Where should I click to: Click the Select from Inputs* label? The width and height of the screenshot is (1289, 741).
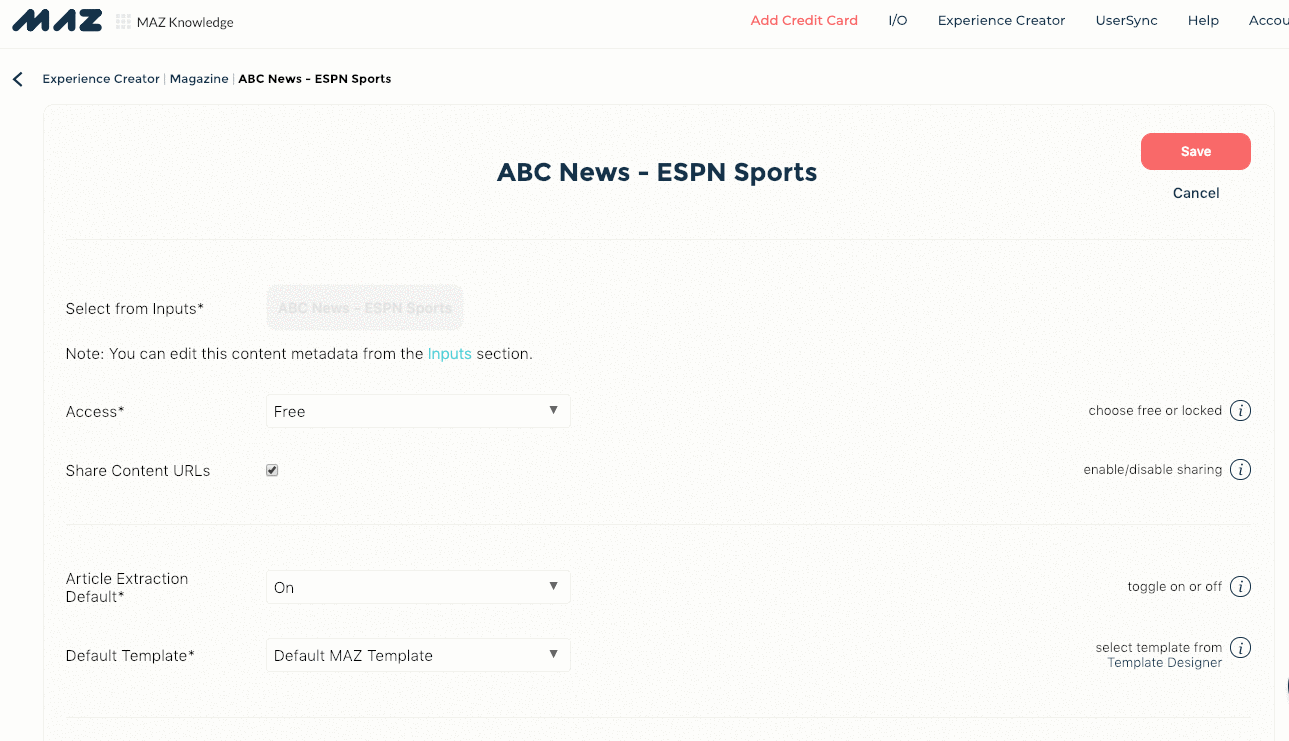pos(135,309)
